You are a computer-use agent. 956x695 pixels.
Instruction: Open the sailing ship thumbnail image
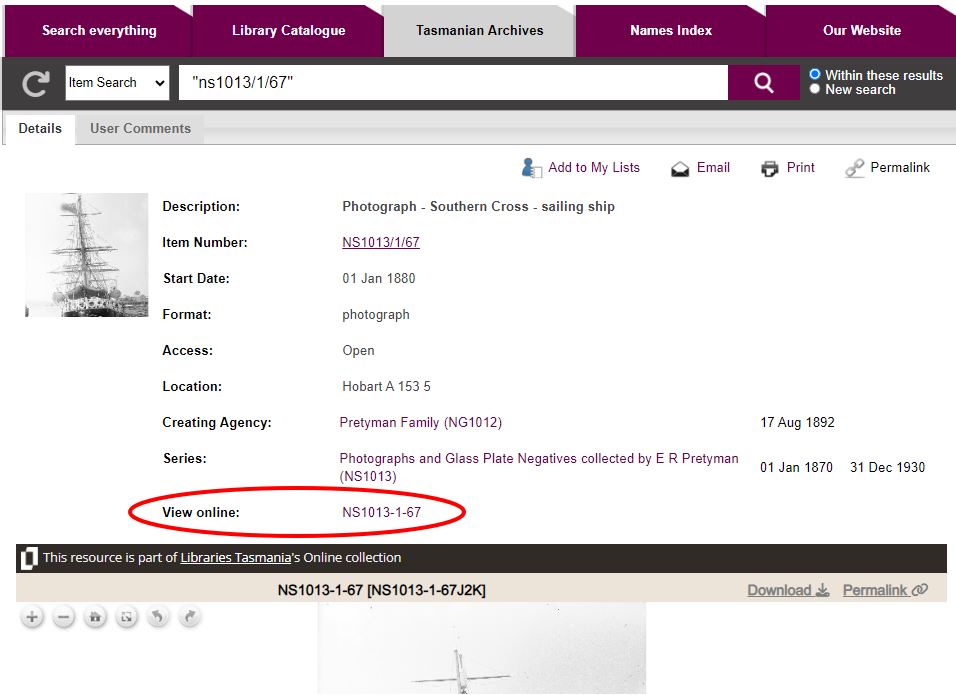point(86,255)
